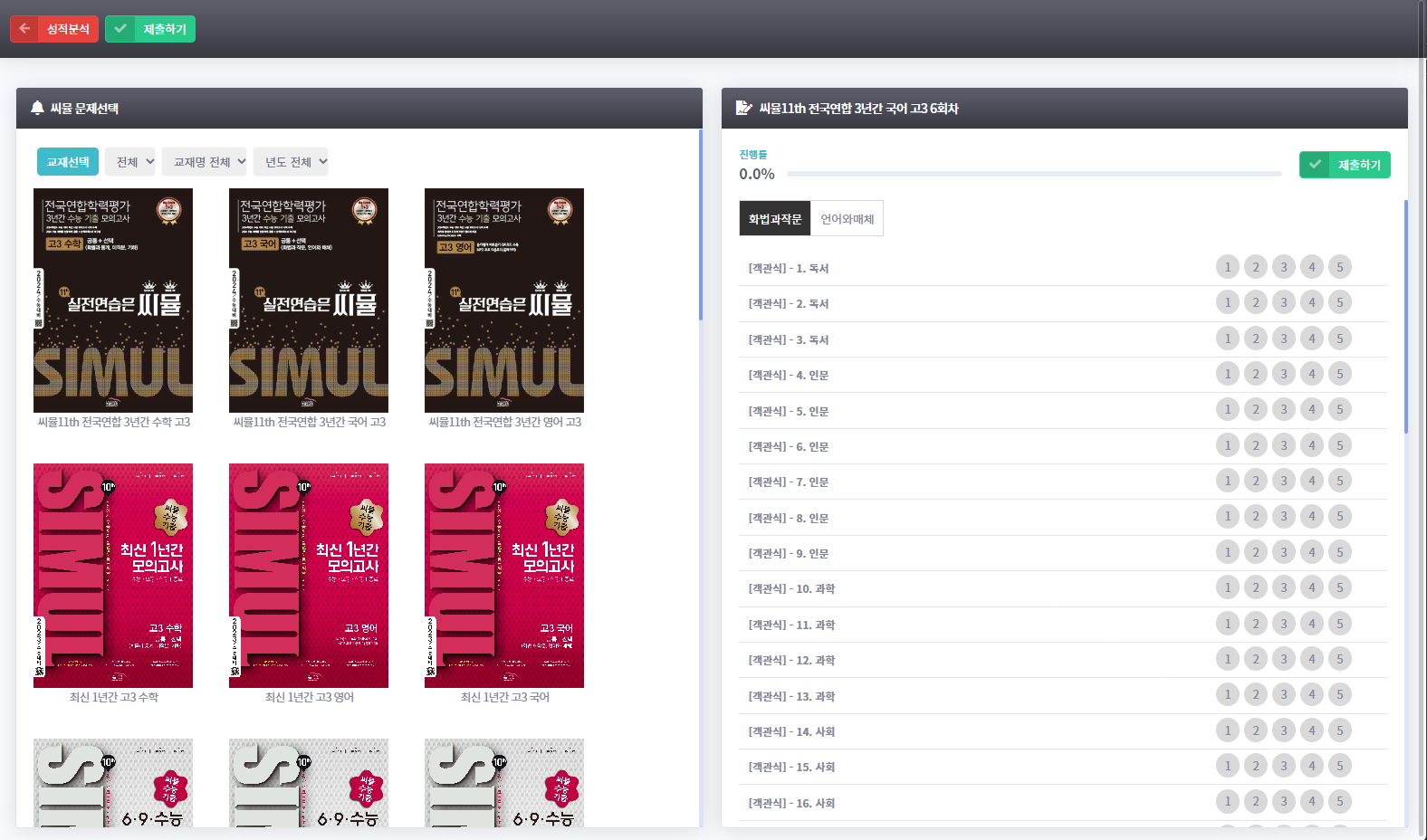Switch to the 언어와매체 tab
Image resolution: width=1427 pixels, height=840 pixels.
(x=847, y=219)
